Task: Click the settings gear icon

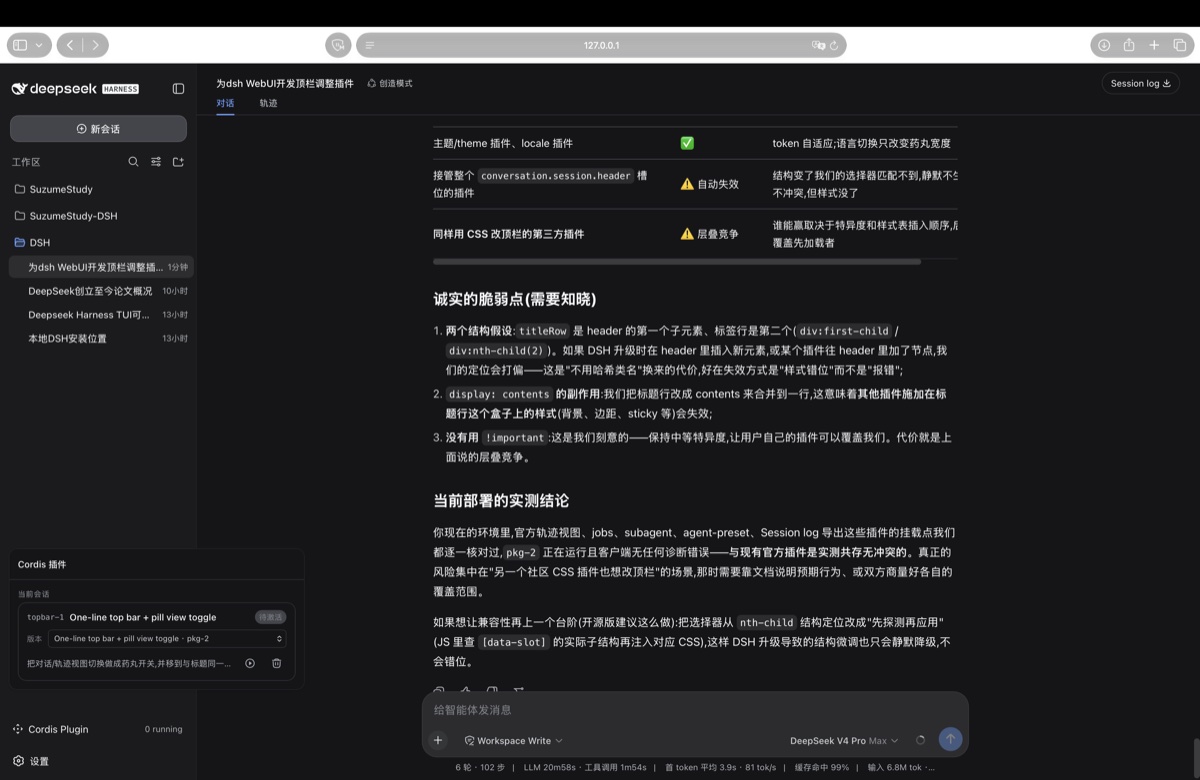Action: click(x=18, y=761)
